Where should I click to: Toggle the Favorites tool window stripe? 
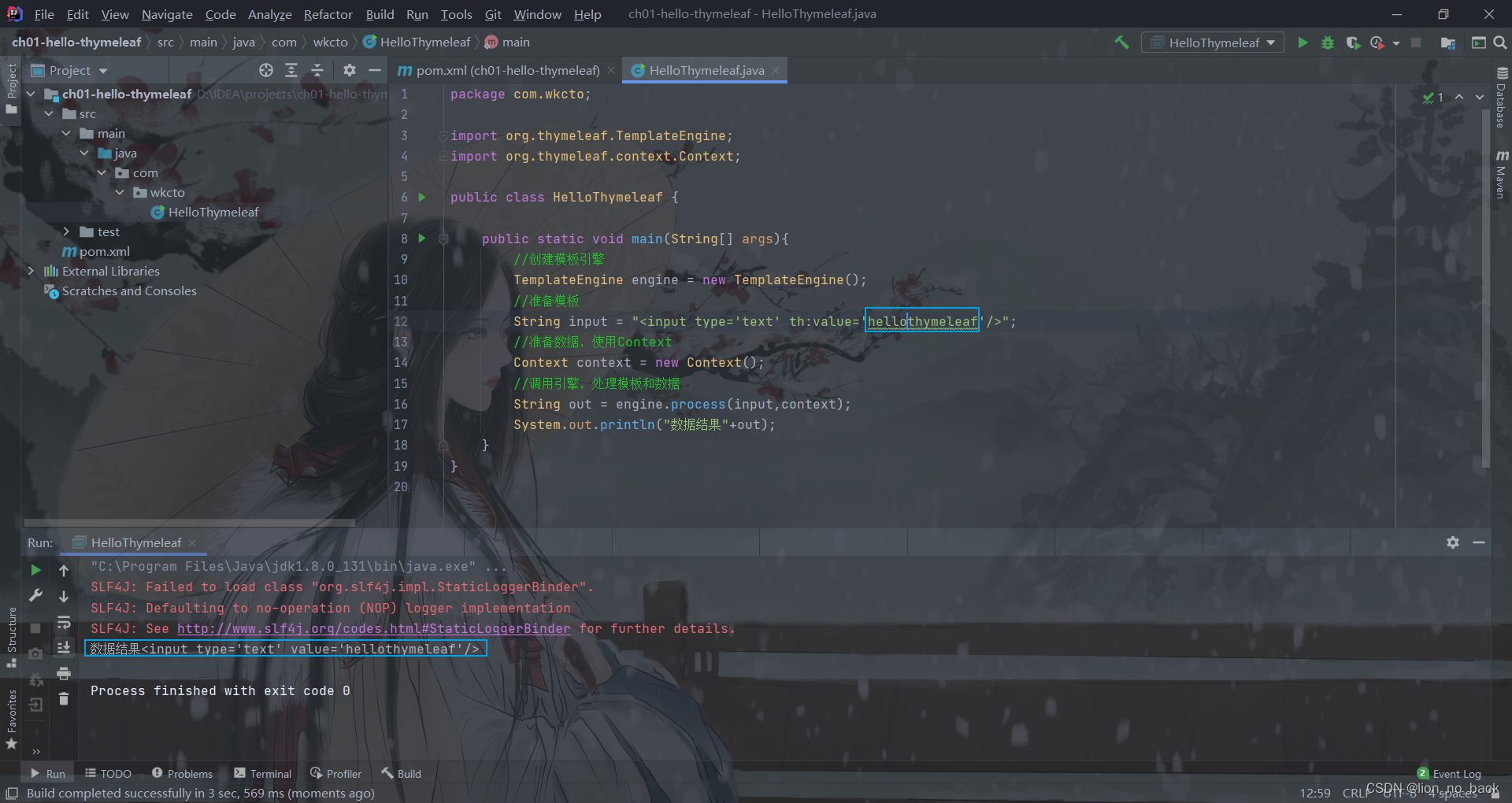coord(11,720)
